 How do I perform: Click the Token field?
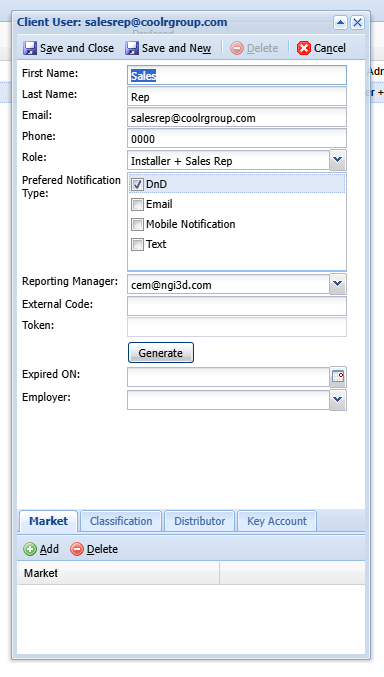(237, 327)
